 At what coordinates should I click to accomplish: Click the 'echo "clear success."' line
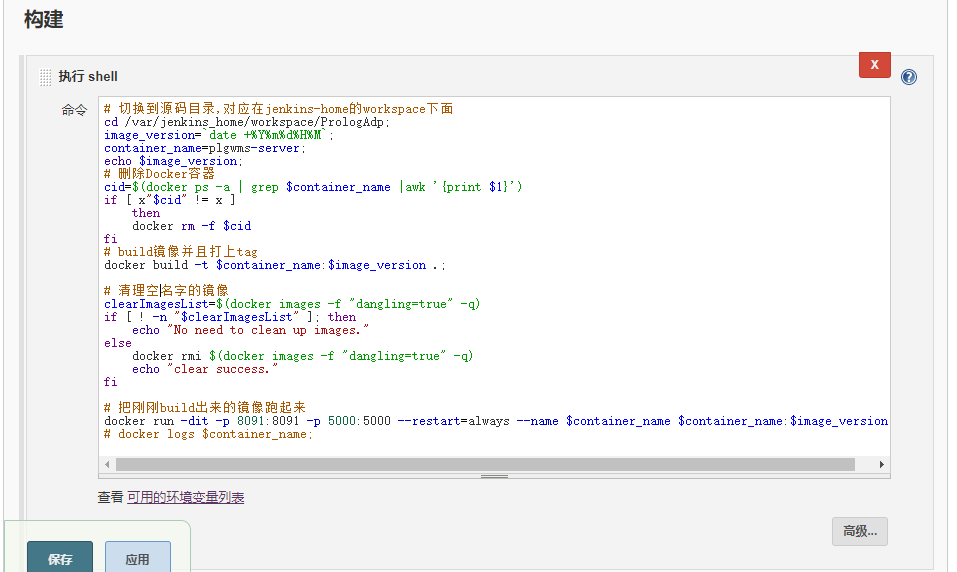click(205, 369)
